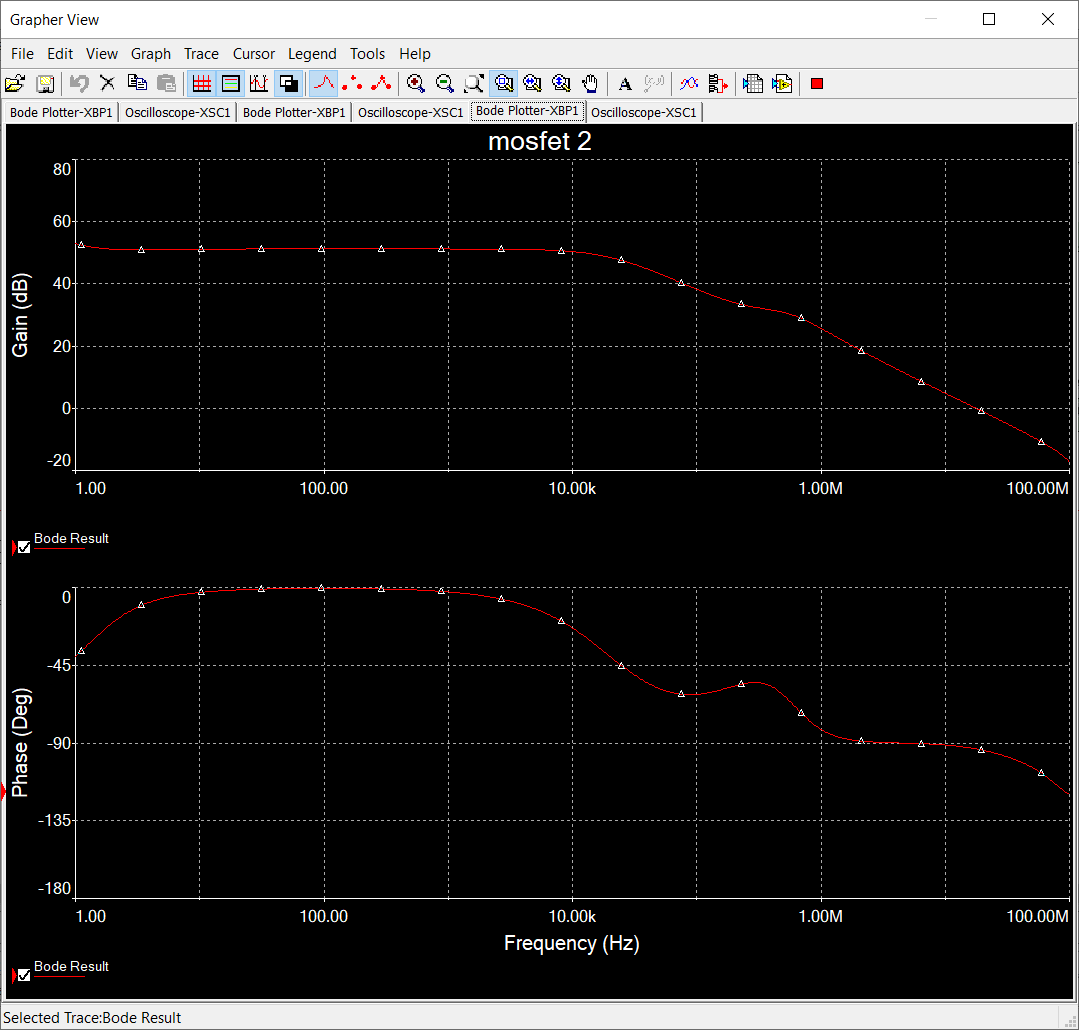Click the zoom out magnifier icon

pyautogui.click(x=445, y=84)
